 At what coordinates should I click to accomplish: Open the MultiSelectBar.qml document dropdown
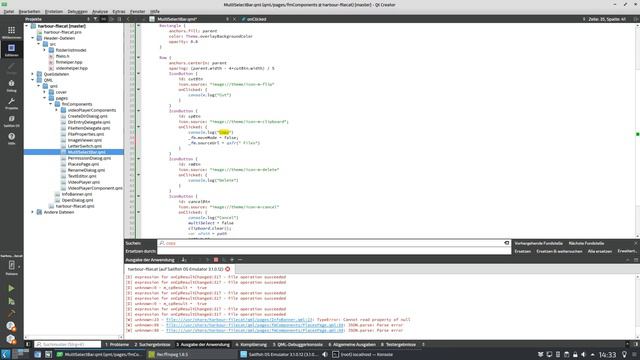pyautogui.click(x=228, y=19)
